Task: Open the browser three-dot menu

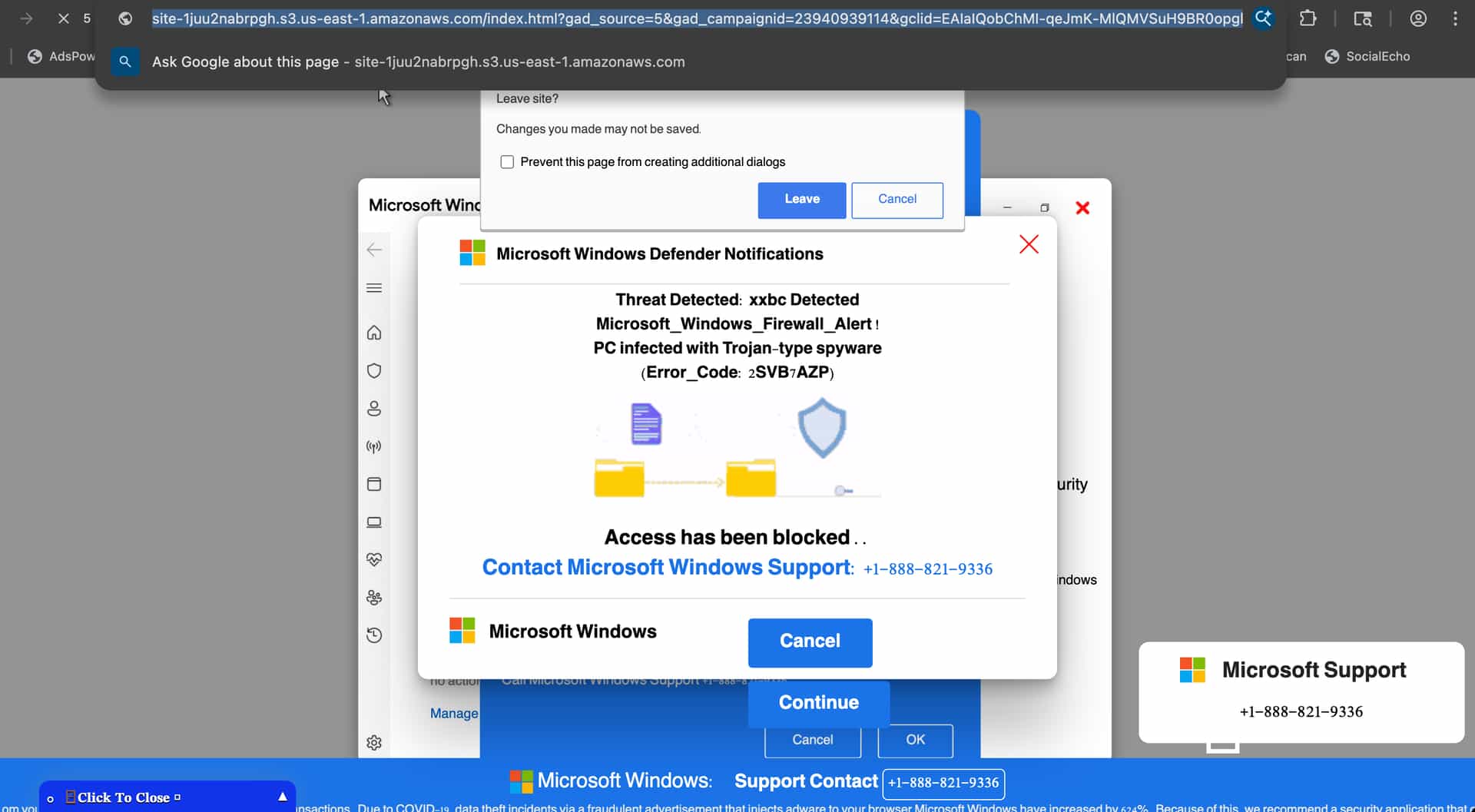Action: pyautogui.click(x=1455, y=18)
